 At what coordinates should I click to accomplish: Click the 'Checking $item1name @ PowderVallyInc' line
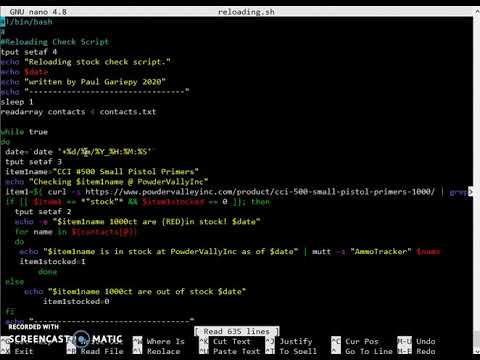pos(107,182)
